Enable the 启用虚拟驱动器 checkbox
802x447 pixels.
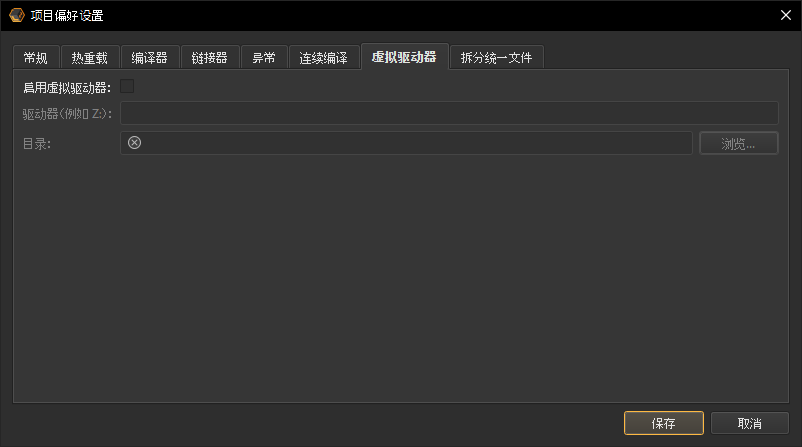click(x=127, y=86)
